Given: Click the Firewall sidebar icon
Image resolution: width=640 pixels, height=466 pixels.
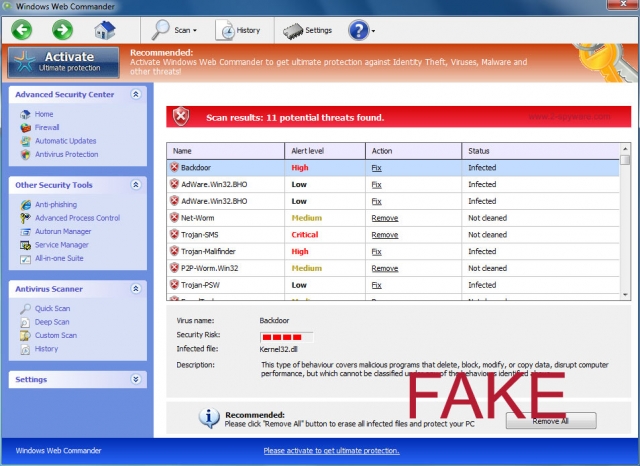Looking at the screenshot, I should tap(25, 128).
